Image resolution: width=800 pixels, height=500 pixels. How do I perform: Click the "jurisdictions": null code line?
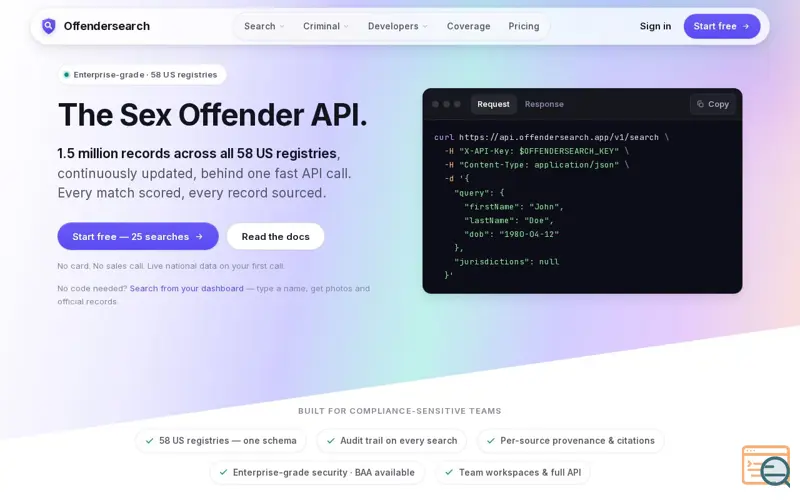(507, 262)
